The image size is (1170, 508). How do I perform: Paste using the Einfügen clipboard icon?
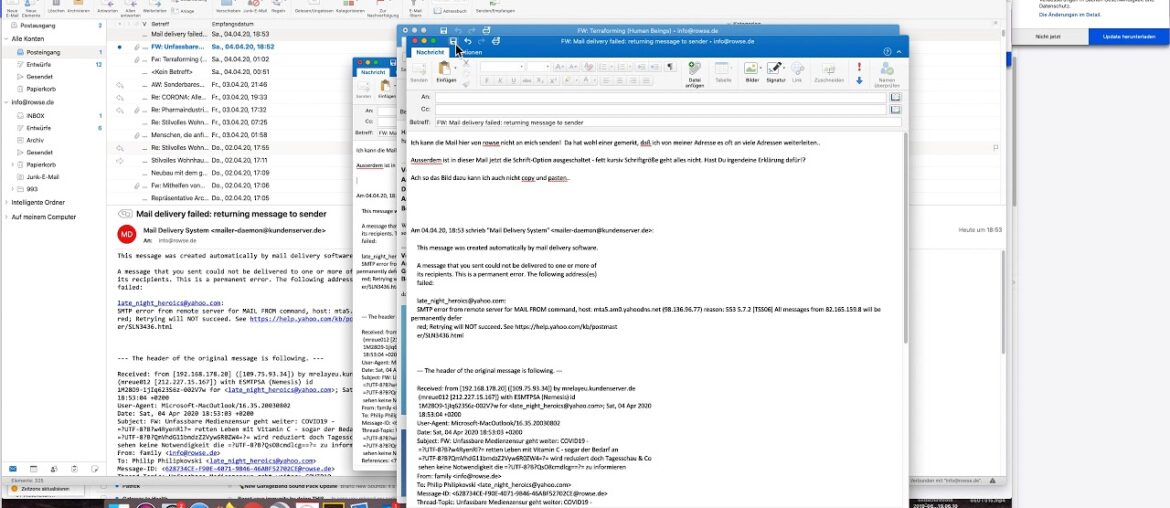446,72
